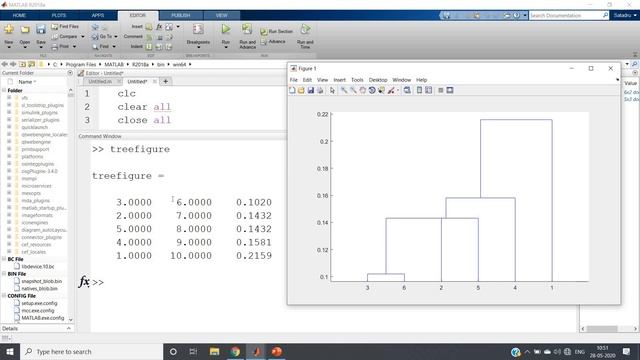Switch to the Untitled.m editor tab
This screenshot has width=640, height=360.
100,82
